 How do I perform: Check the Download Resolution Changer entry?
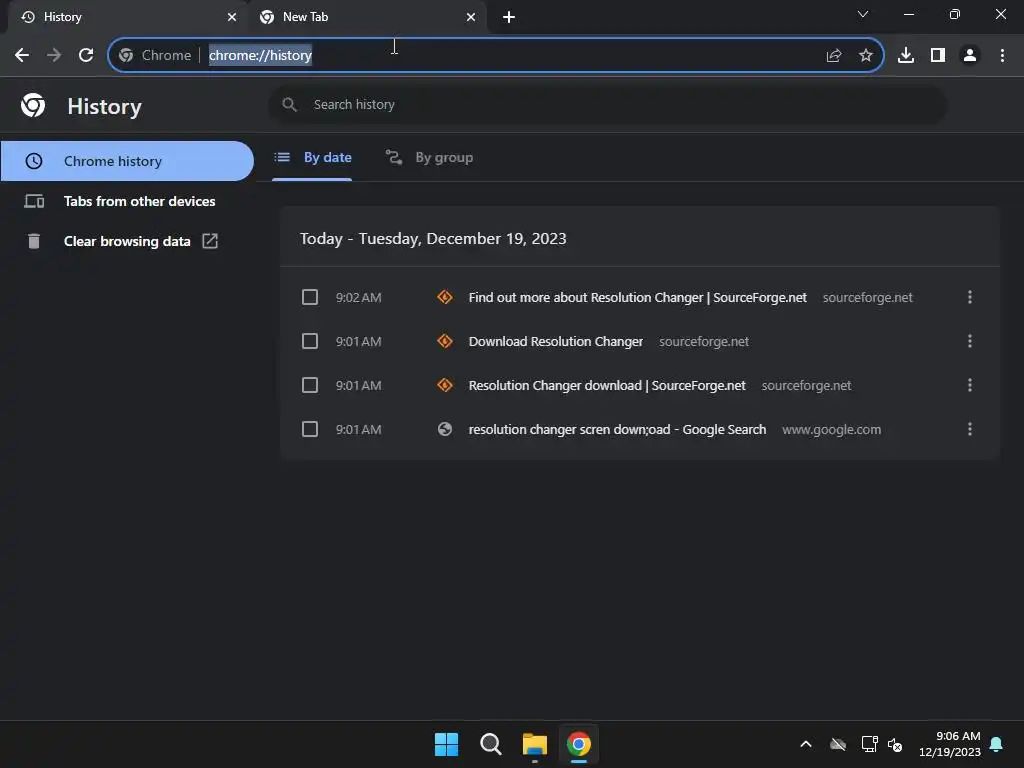tap(310, 341)
